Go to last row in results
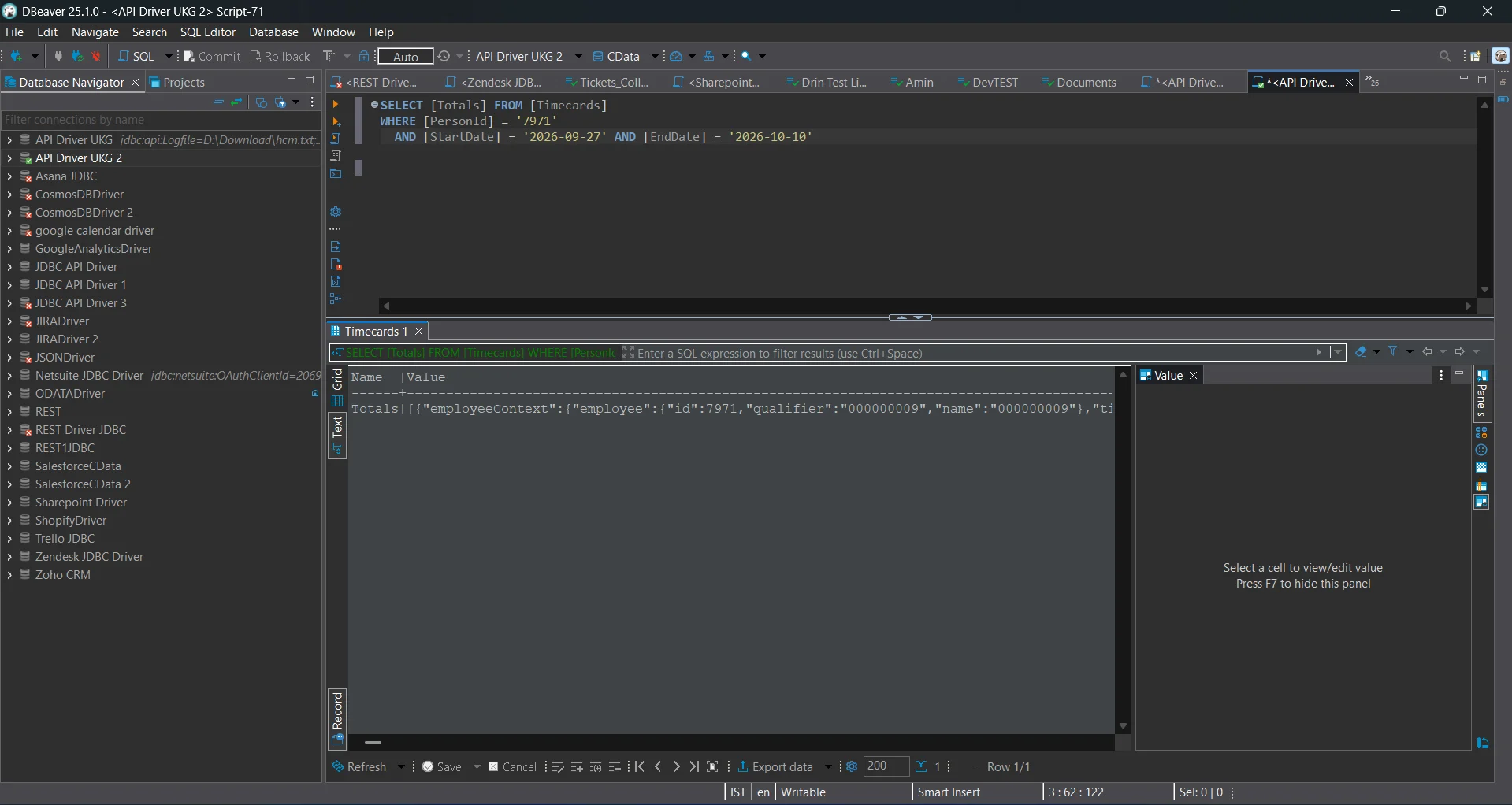1512x805 pixels. coord(693,766)
